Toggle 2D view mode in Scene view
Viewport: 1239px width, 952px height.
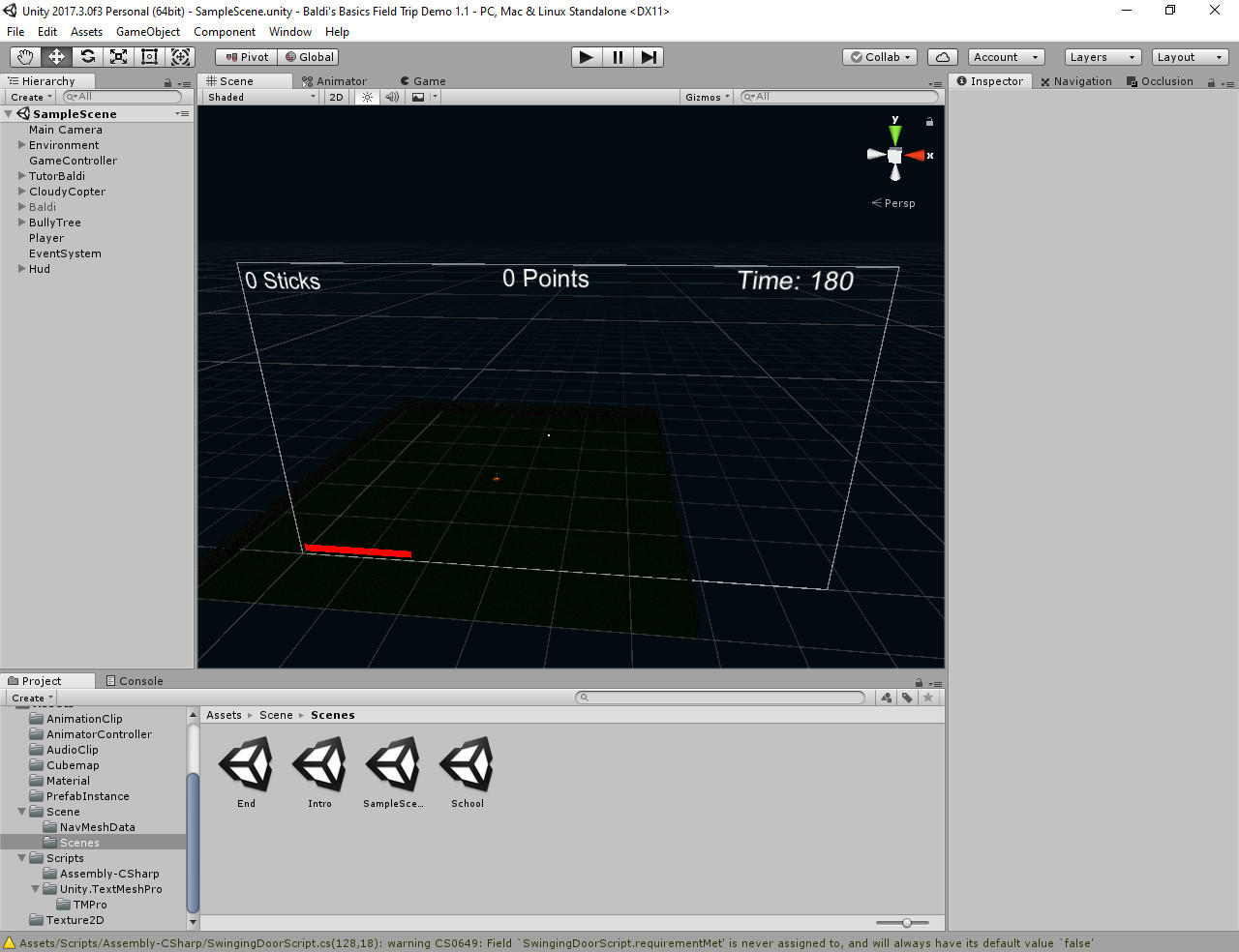coord(336,97)
